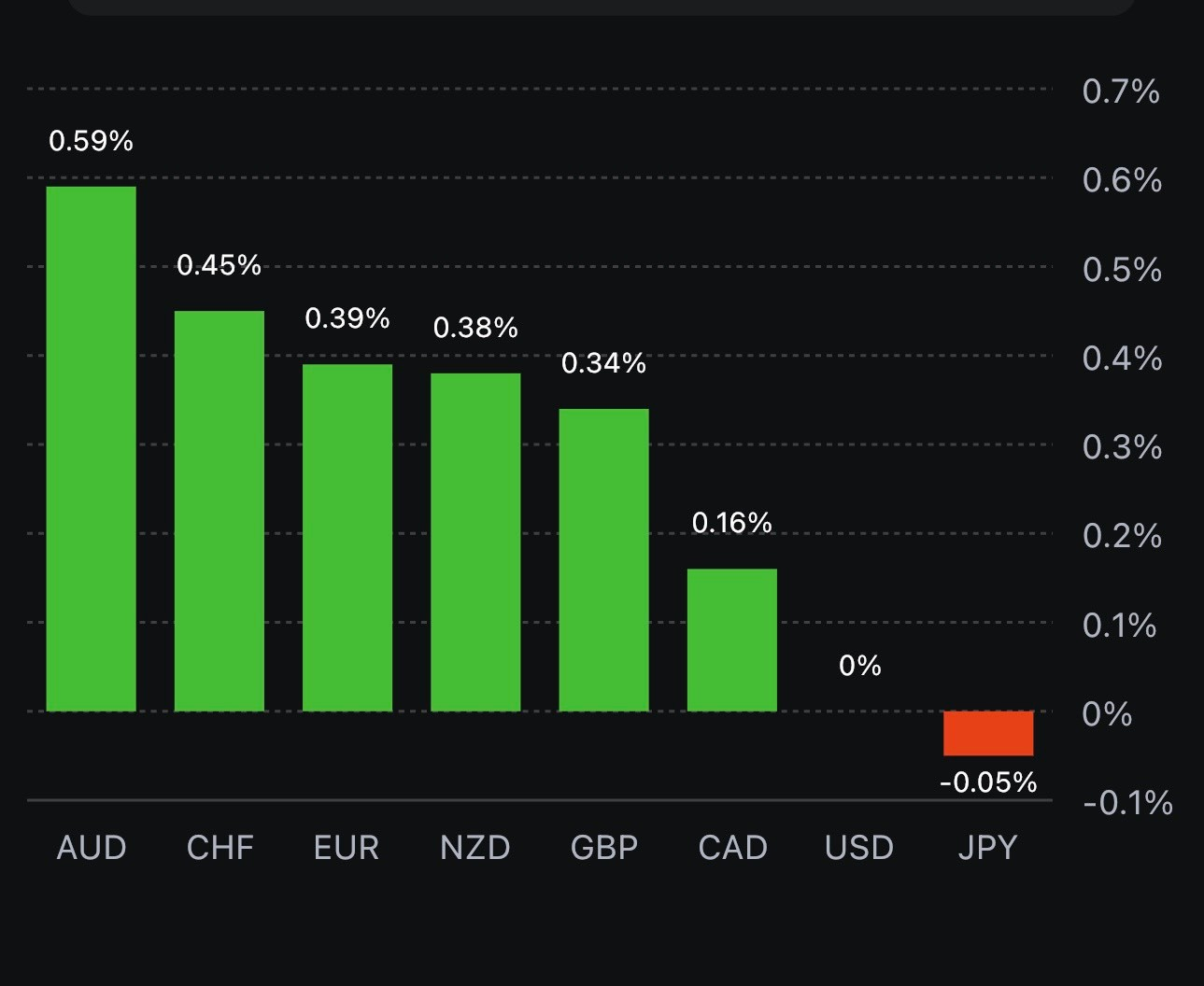Screen dimensions: 1204x986
Task: Select the 0.45% value label
Action: (x=219, y=265)
